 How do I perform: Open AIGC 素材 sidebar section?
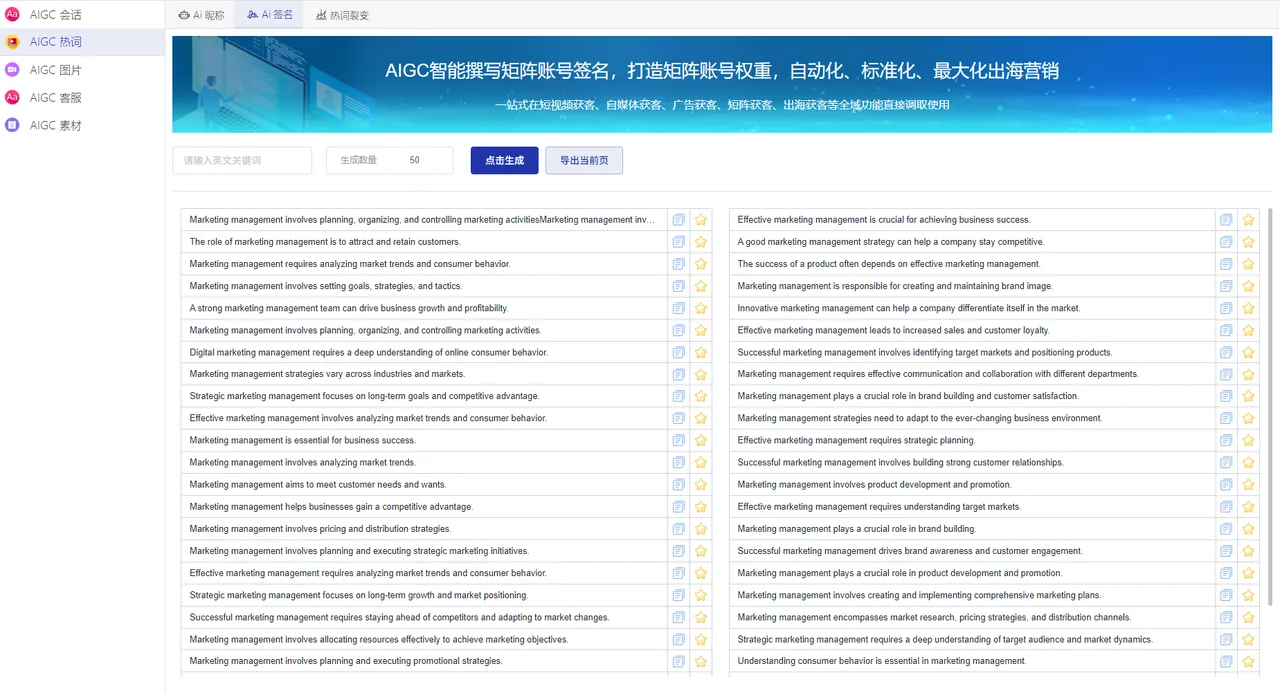pos(55,126)
